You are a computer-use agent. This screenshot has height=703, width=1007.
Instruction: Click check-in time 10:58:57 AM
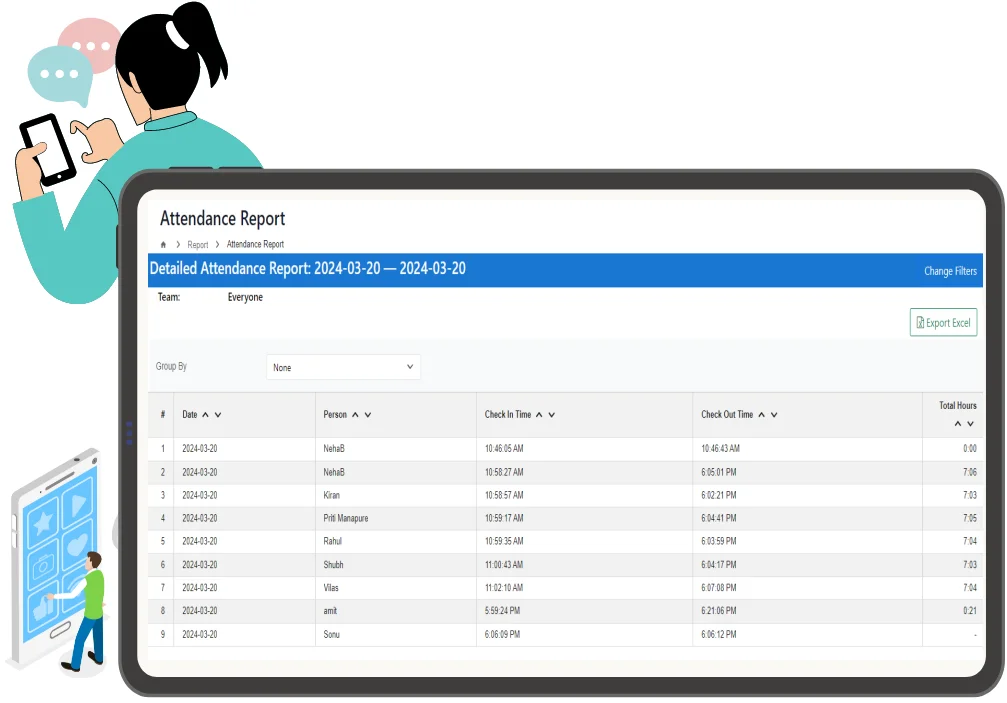(504, 495)
